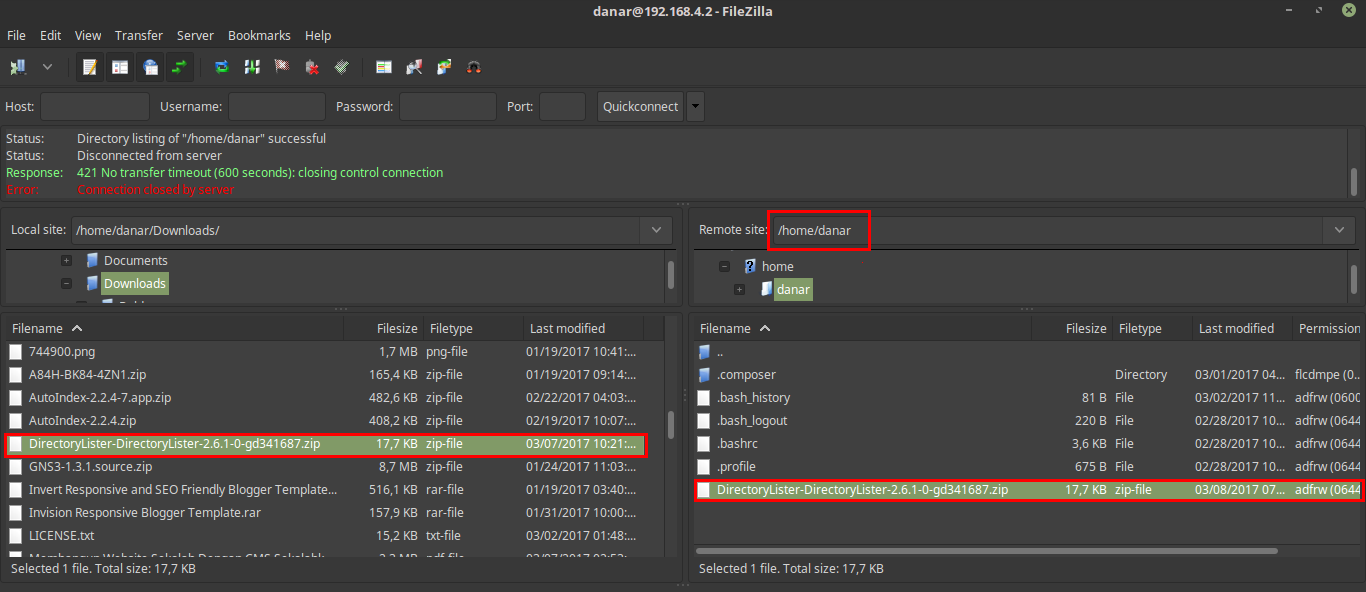
Task: Open the File menu
Action: click(x=16, y=35)
